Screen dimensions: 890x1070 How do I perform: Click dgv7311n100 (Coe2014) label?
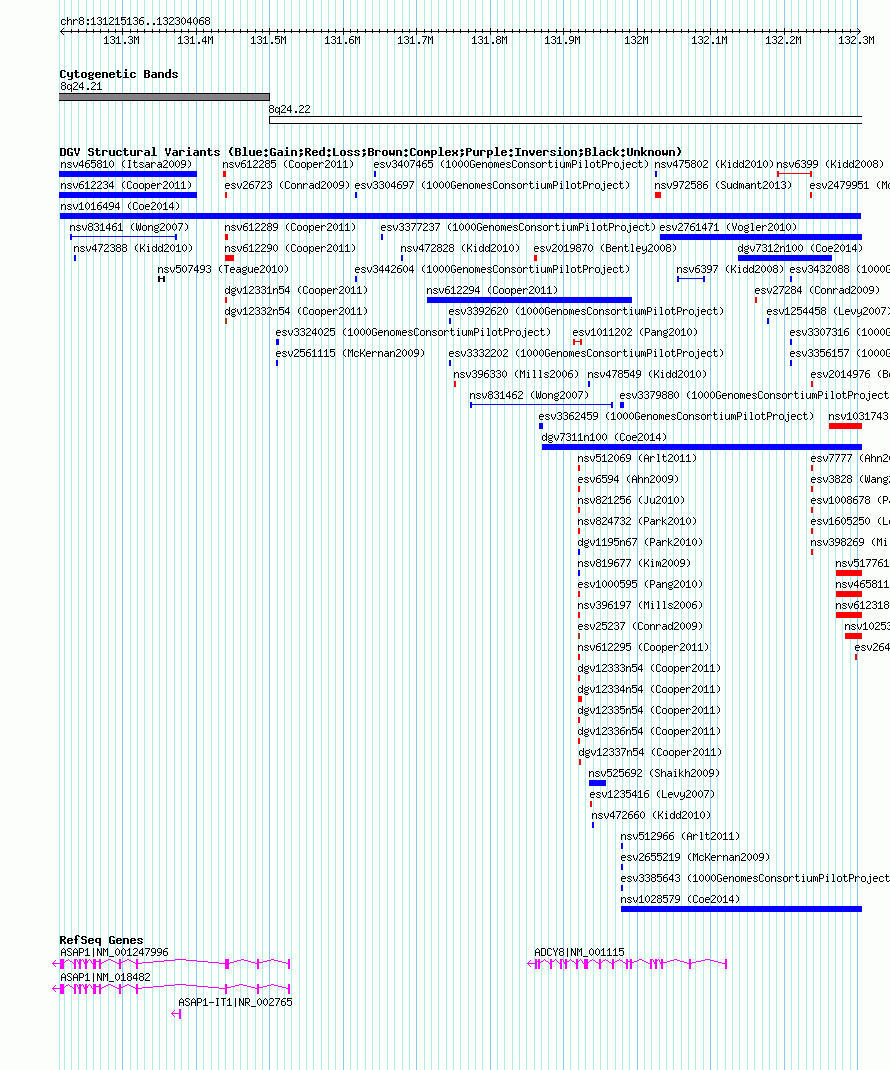[604, 437]
